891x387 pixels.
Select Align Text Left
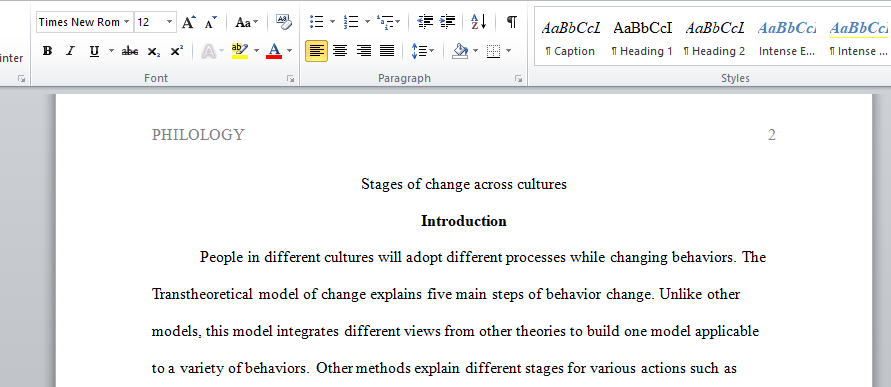coord(317,51)
